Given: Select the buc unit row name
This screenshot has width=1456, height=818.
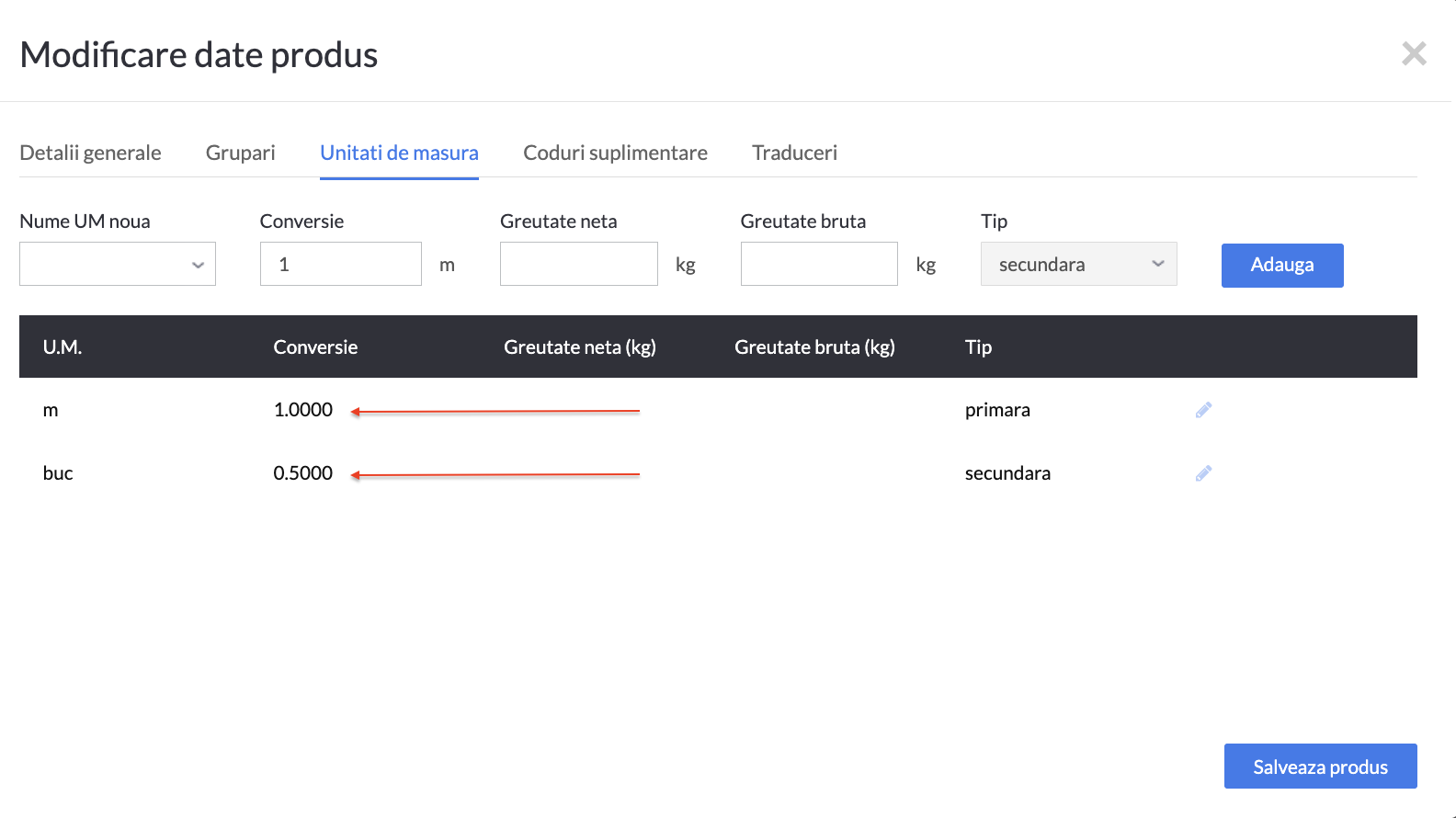Looking at the screenshot, I should 58,473.
